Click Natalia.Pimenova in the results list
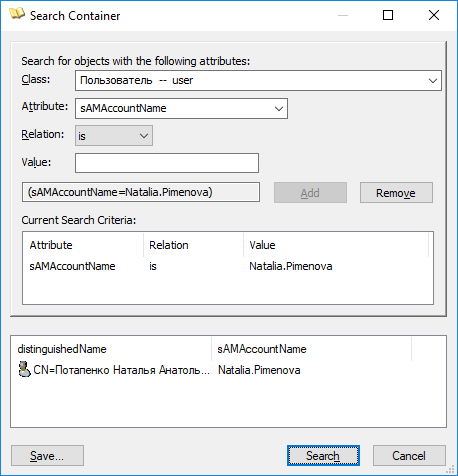The height and width of the screenshot is (476, 458). click(259, 370)
